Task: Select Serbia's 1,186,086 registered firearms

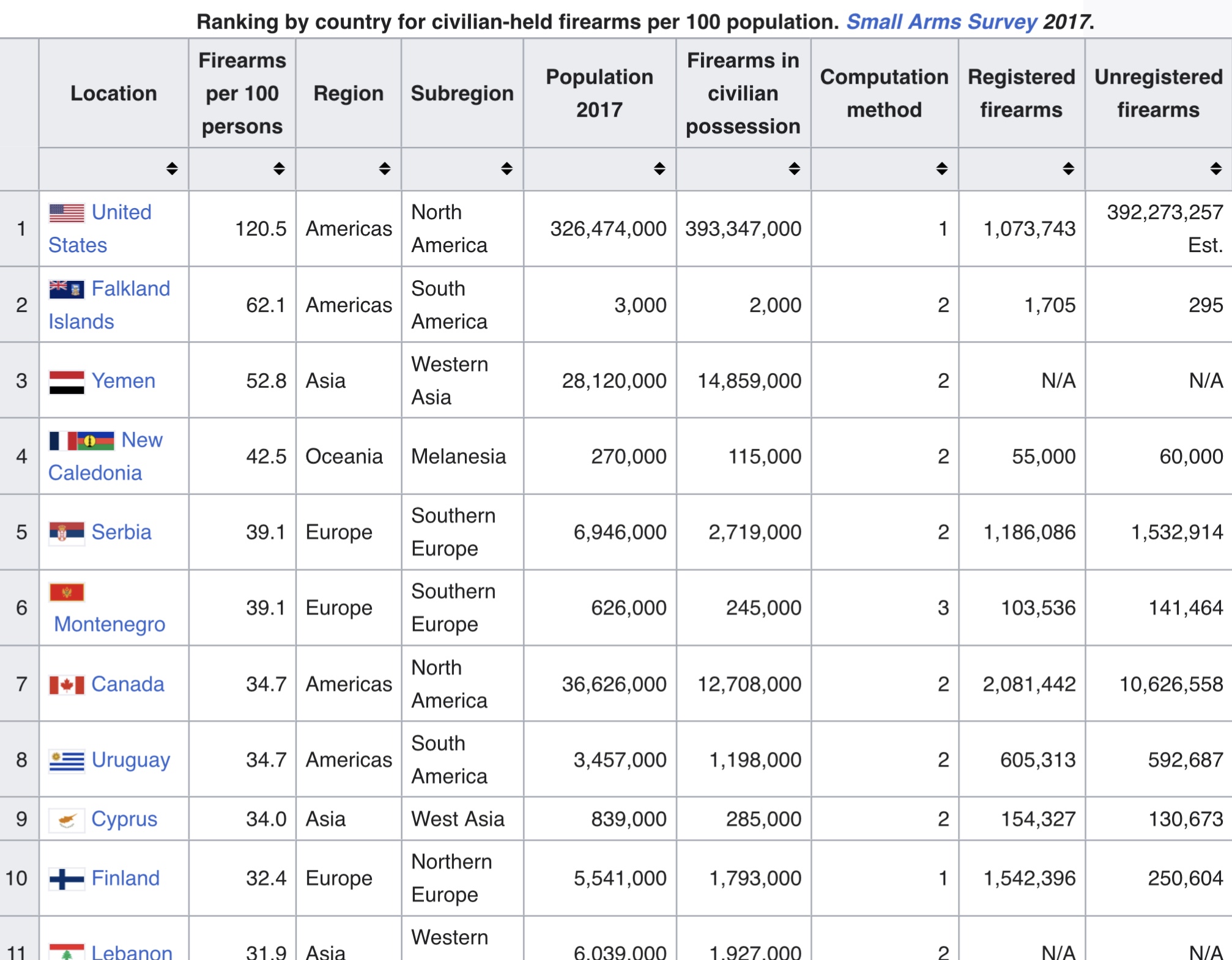Action: click(1022, 532)
